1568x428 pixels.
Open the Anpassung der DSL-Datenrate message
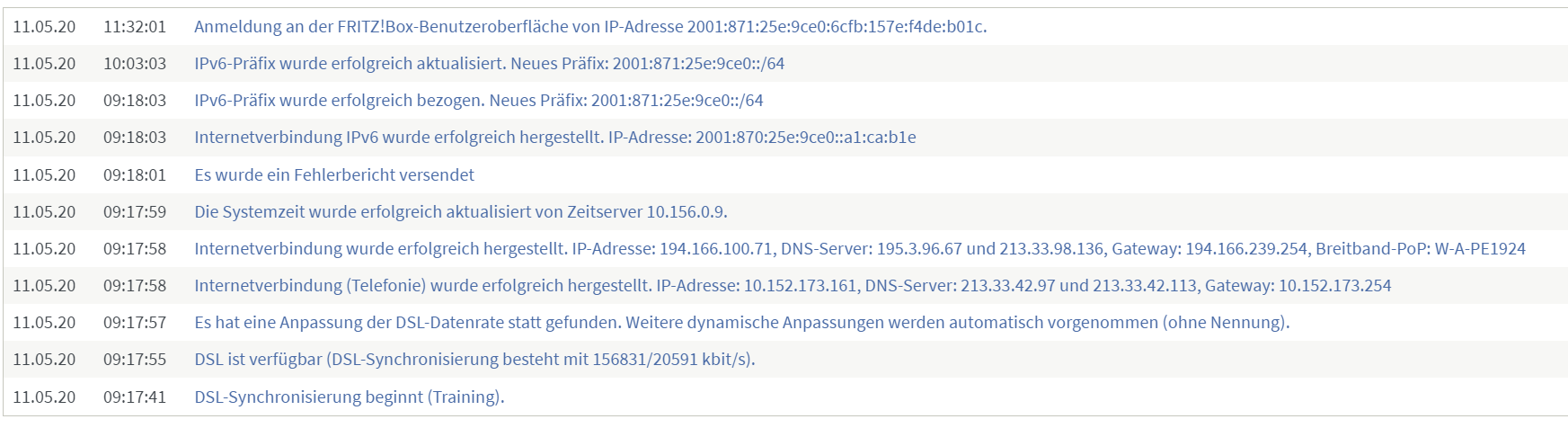pos(742,323)
